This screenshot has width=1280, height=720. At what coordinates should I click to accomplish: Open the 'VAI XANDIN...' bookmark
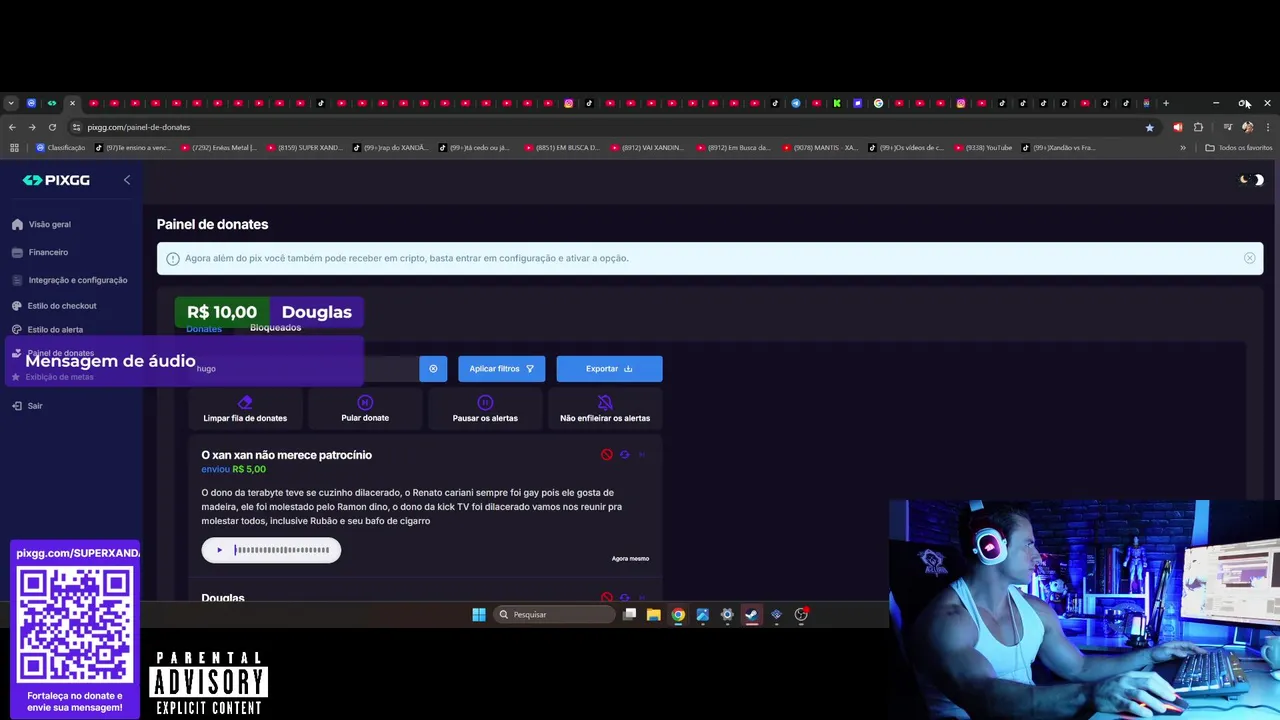(x=648, y=148)
